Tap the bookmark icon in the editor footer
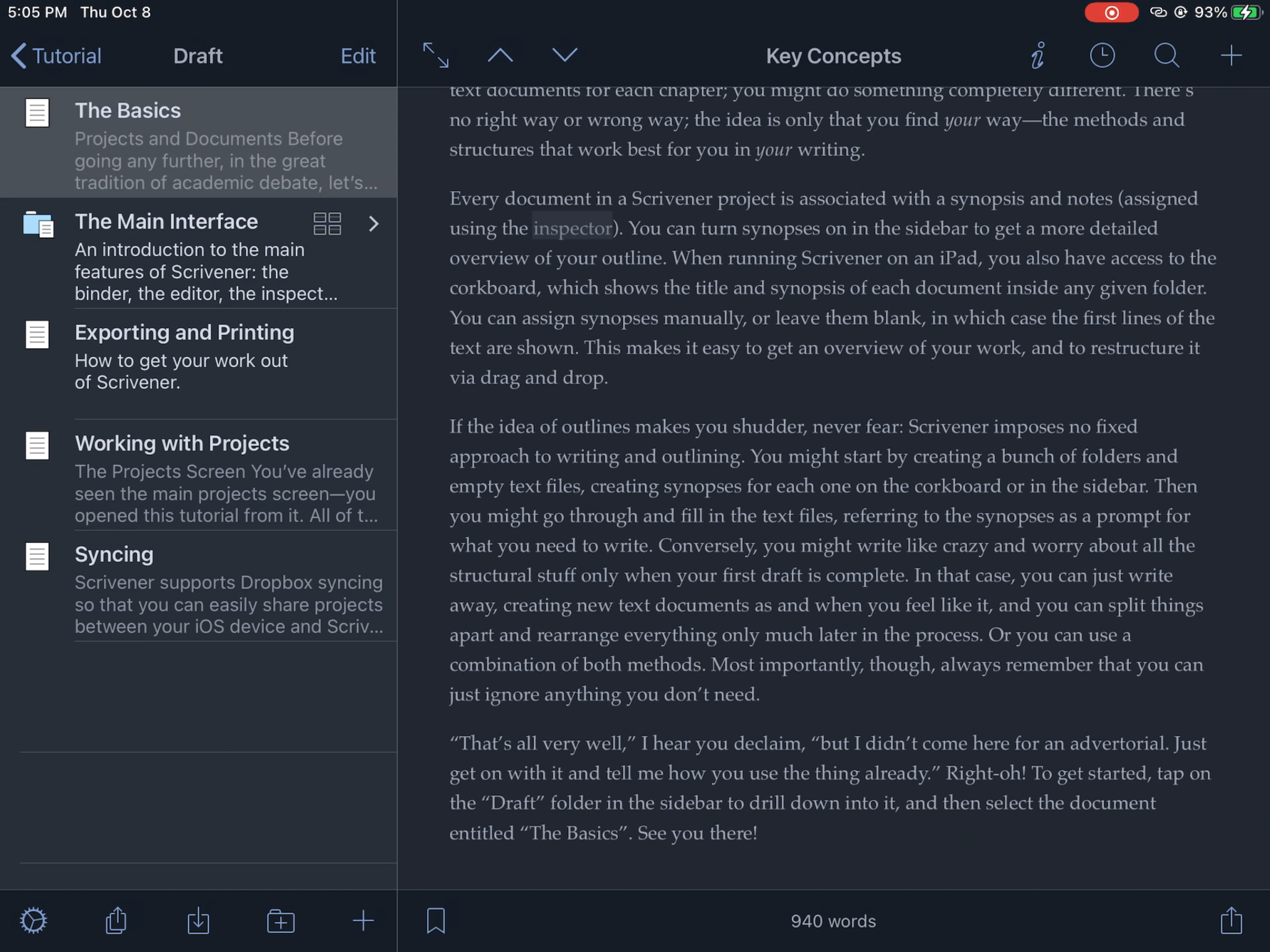This screenshot has height=952, width=1270. point(435,920)
